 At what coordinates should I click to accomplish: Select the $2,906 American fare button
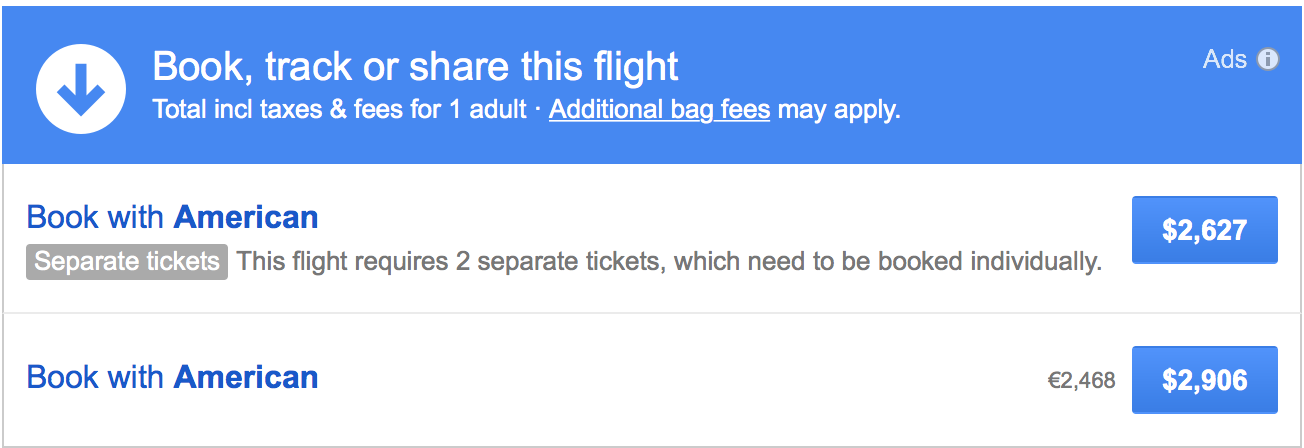(1204, 380)
